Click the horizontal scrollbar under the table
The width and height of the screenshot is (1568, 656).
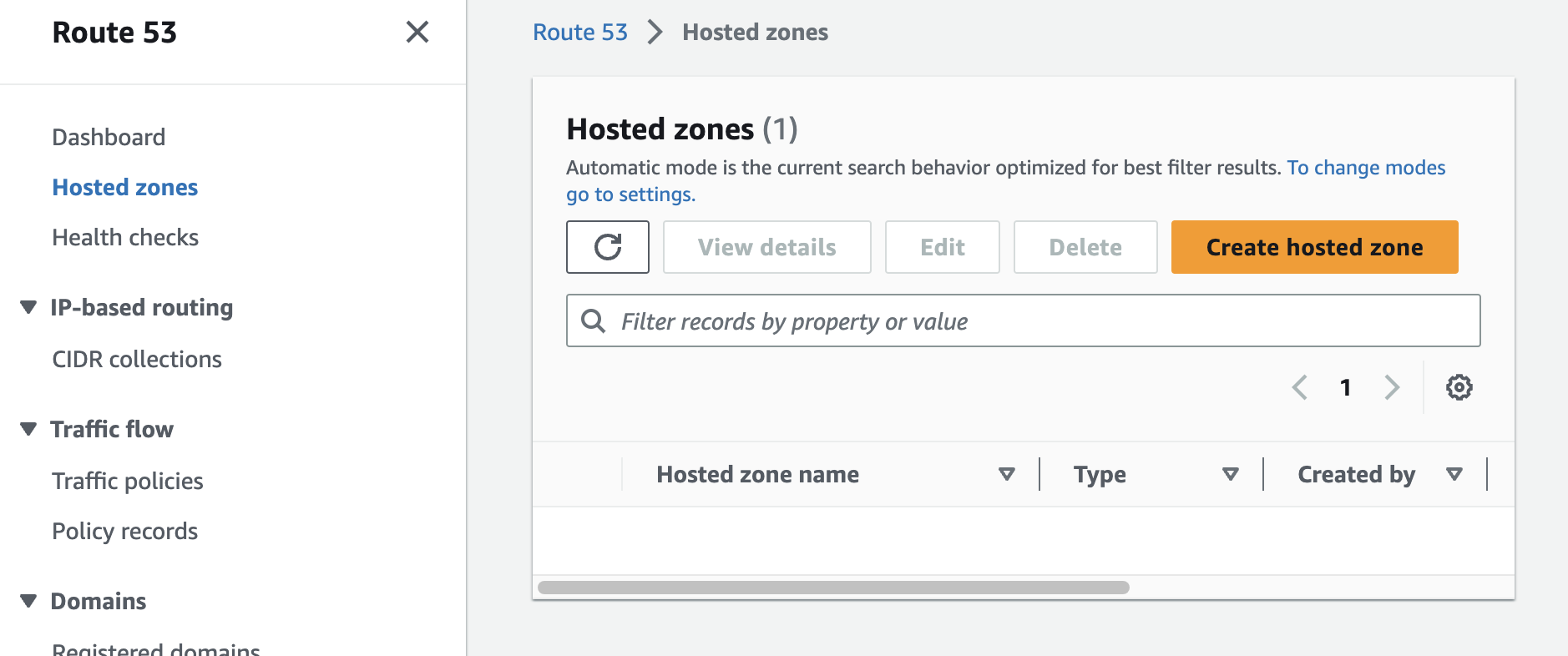pos(833,588)
